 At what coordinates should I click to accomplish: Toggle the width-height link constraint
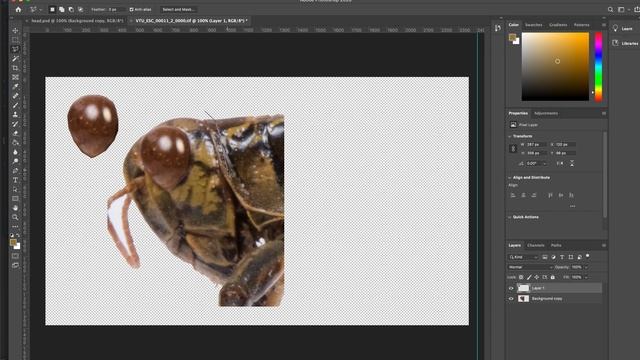point(513,149)
